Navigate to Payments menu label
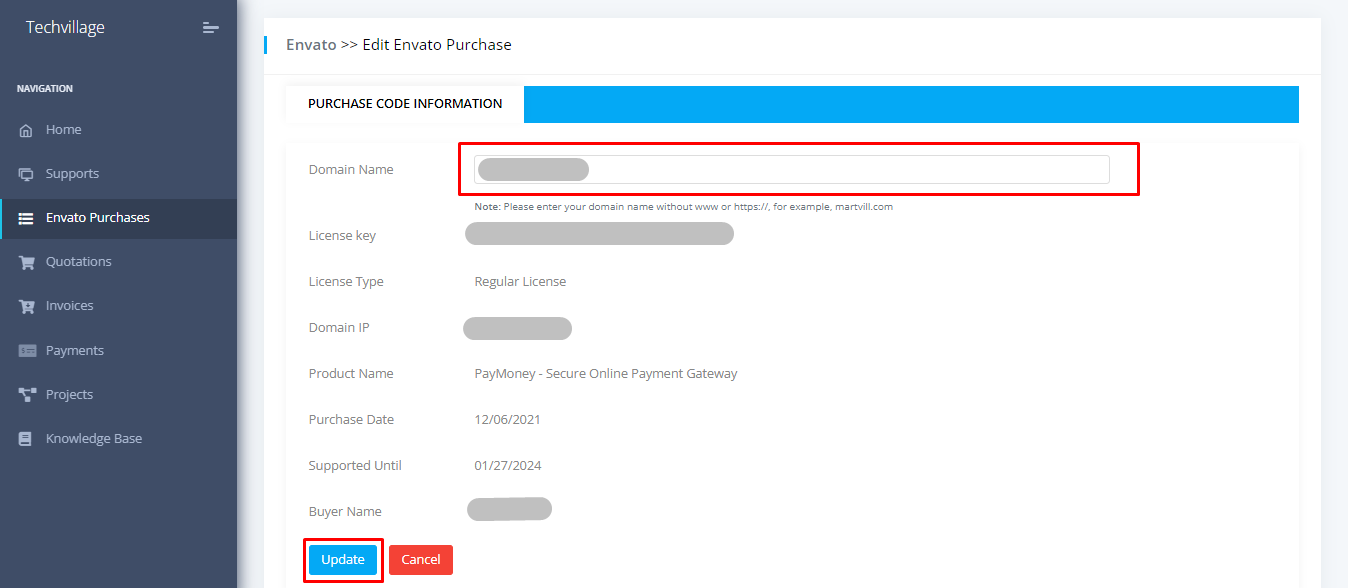This screenshot has width=1348, height=588. coord(75,351)
